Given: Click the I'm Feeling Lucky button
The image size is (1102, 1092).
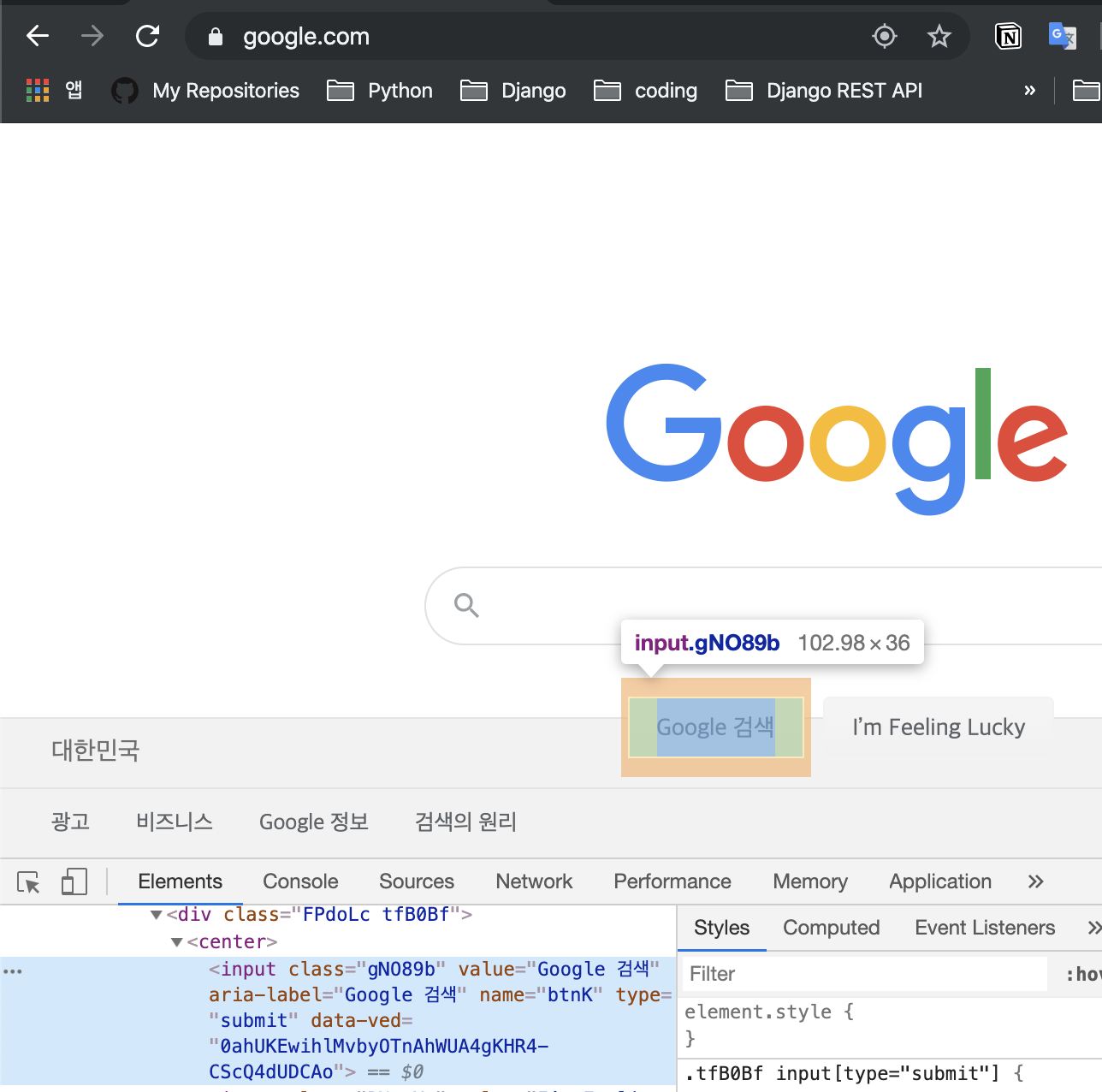Looking at the screenshot, I should (x=939, y=727).
